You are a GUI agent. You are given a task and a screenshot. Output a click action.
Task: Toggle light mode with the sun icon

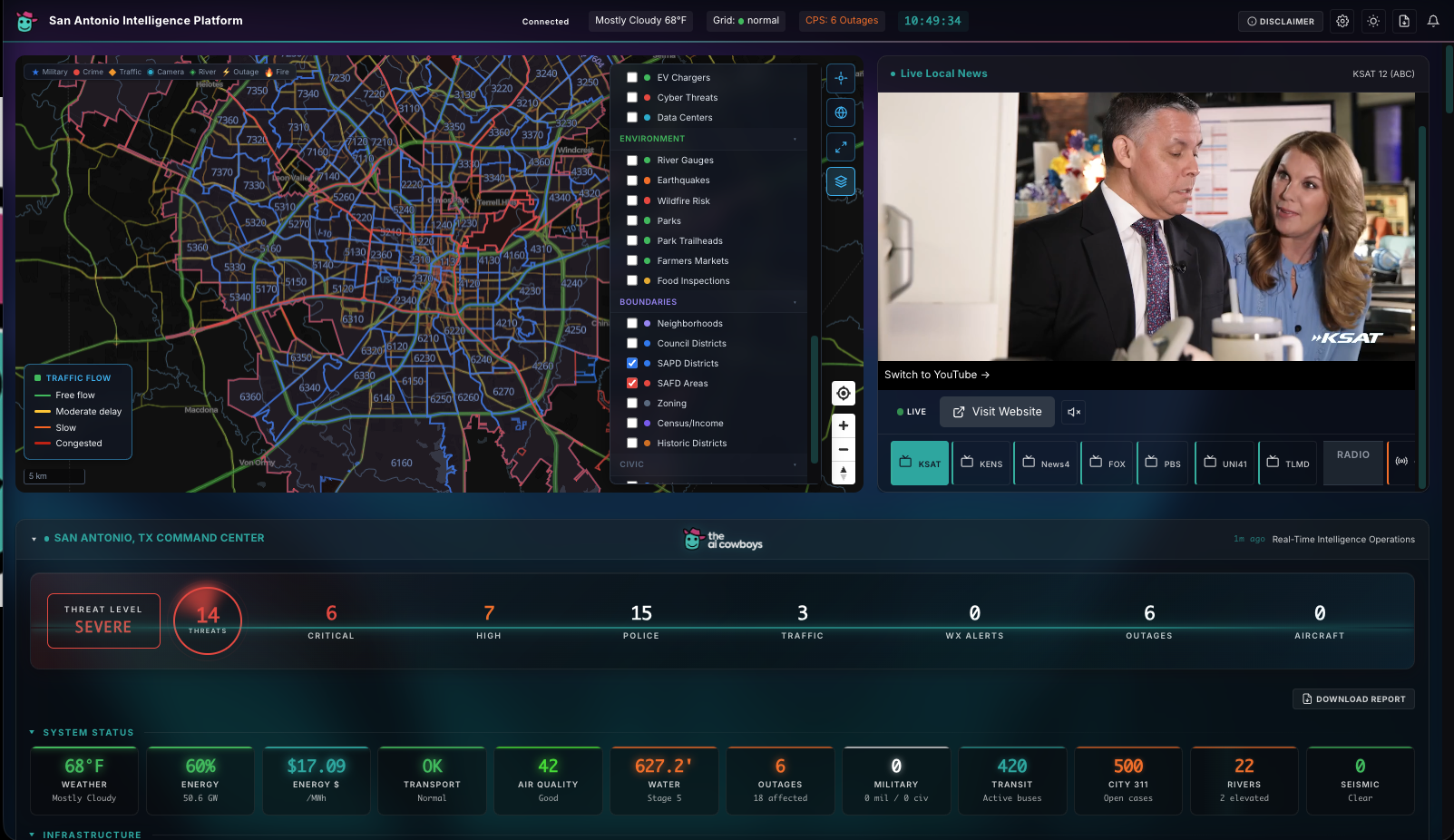pos(1373,20)
